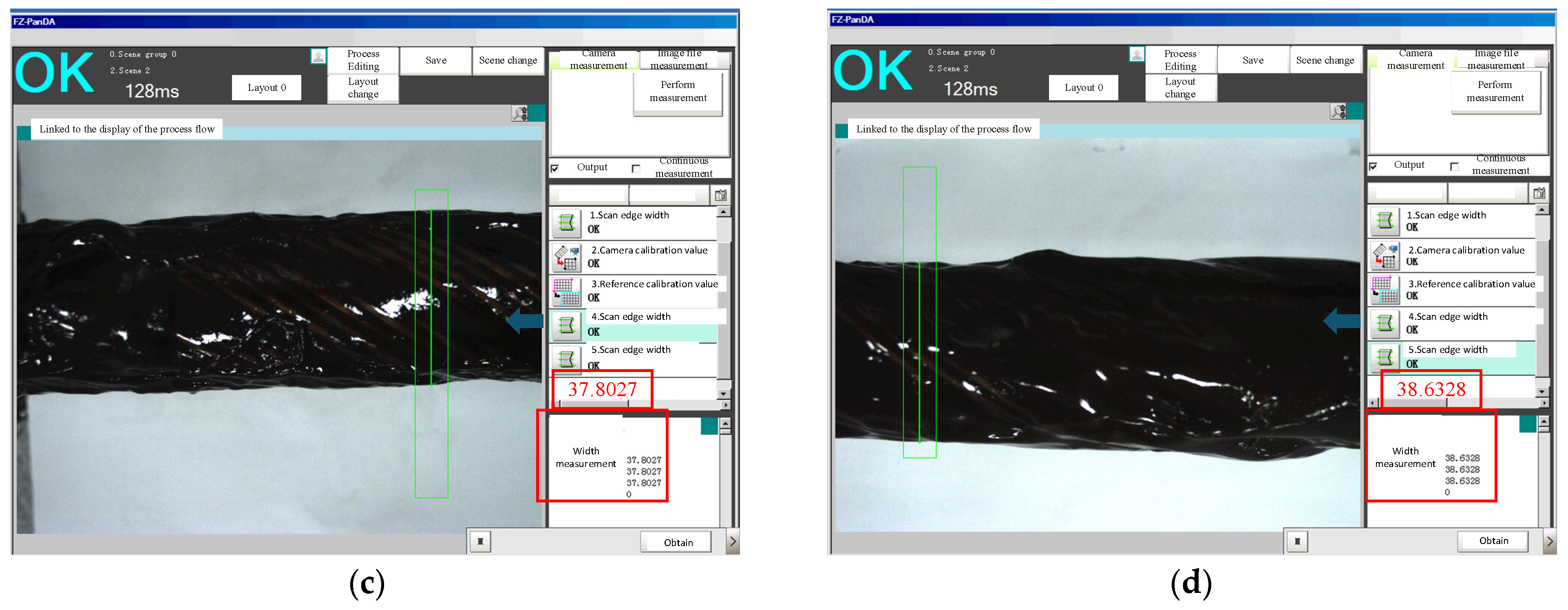The width and height of the screenshot is (1568, 610).
Task: Click Reference calibration value icon in panel (c)
Action: pos(566,291)
